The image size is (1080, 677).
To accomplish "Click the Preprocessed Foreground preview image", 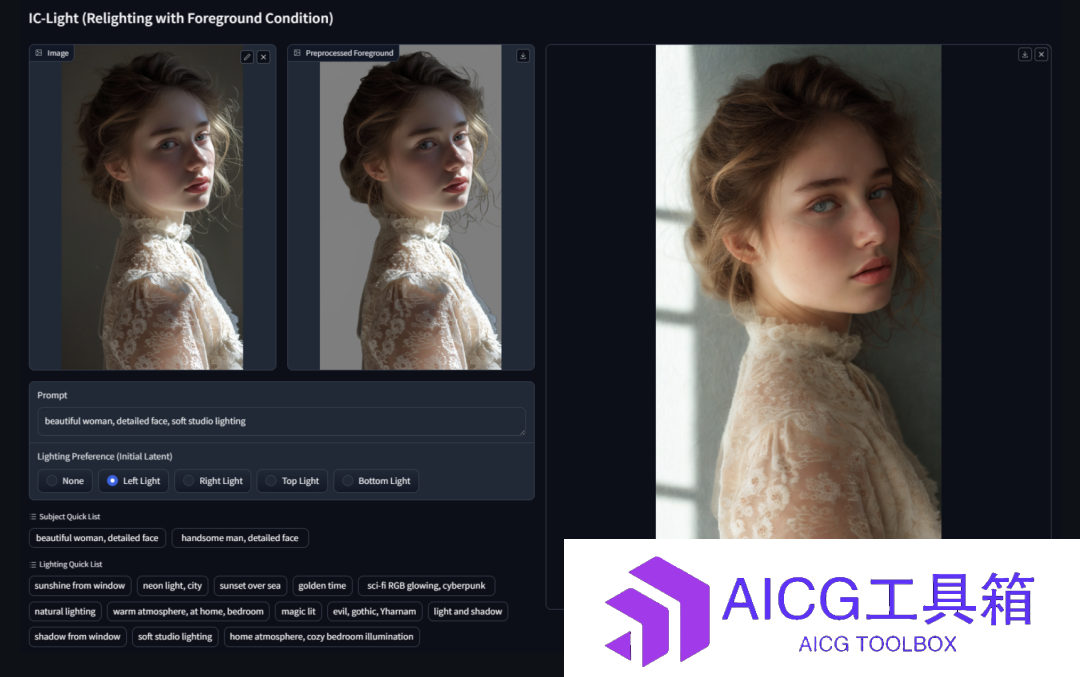I will [411, 207].
